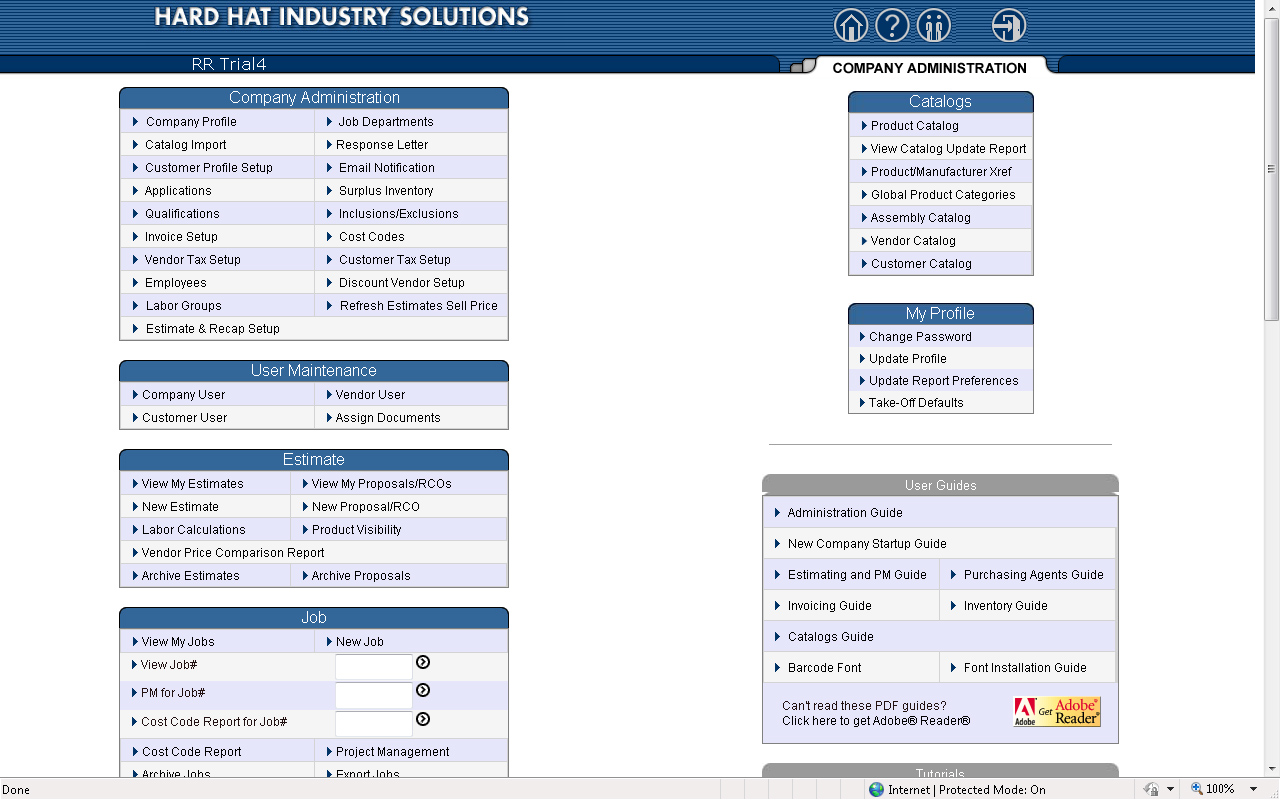Click the Get Adobe Reader badge

pos(1057,712)
